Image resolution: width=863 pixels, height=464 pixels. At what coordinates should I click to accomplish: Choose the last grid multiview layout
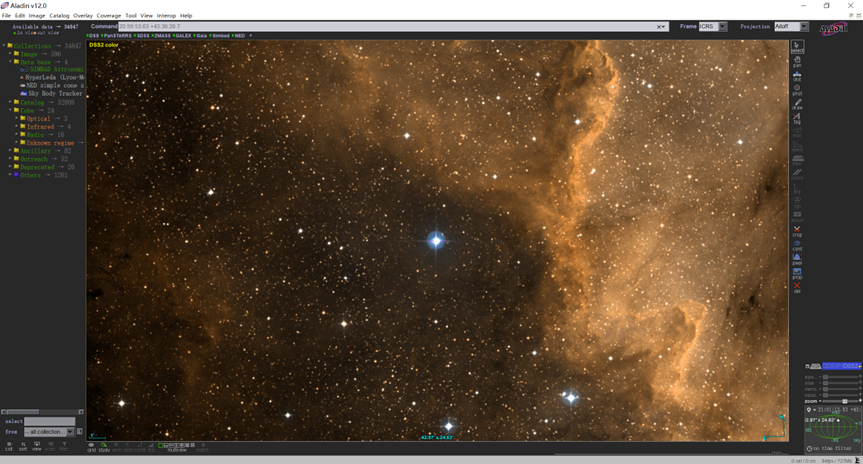(x=193, y=445)
